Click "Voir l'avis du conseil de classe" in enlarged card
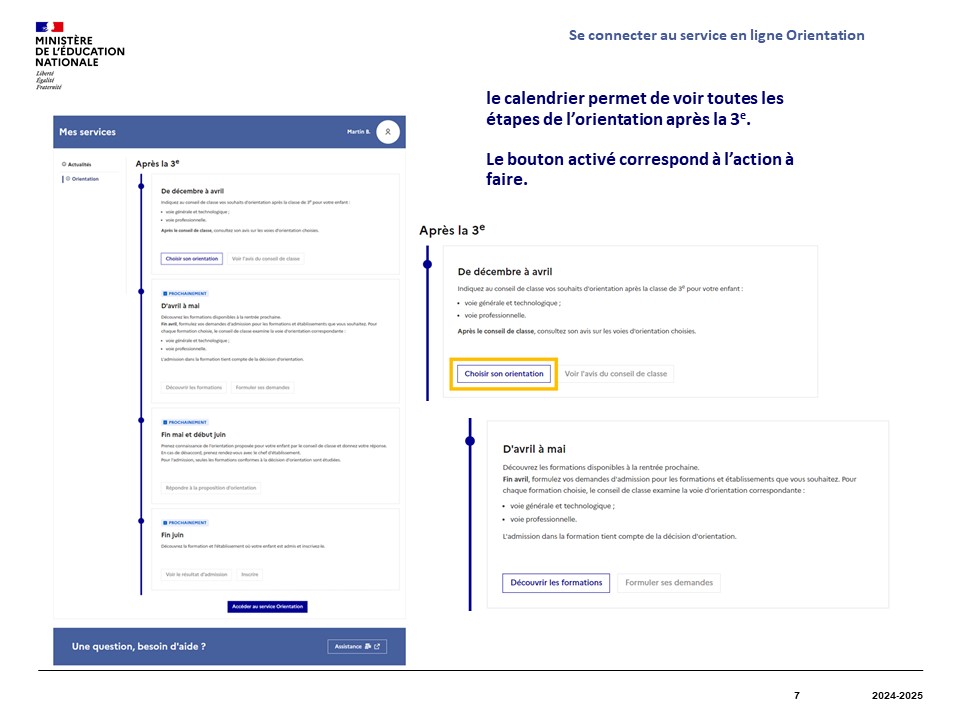The width and height of the screenshot is (960, 720). (x=615, y=374)
